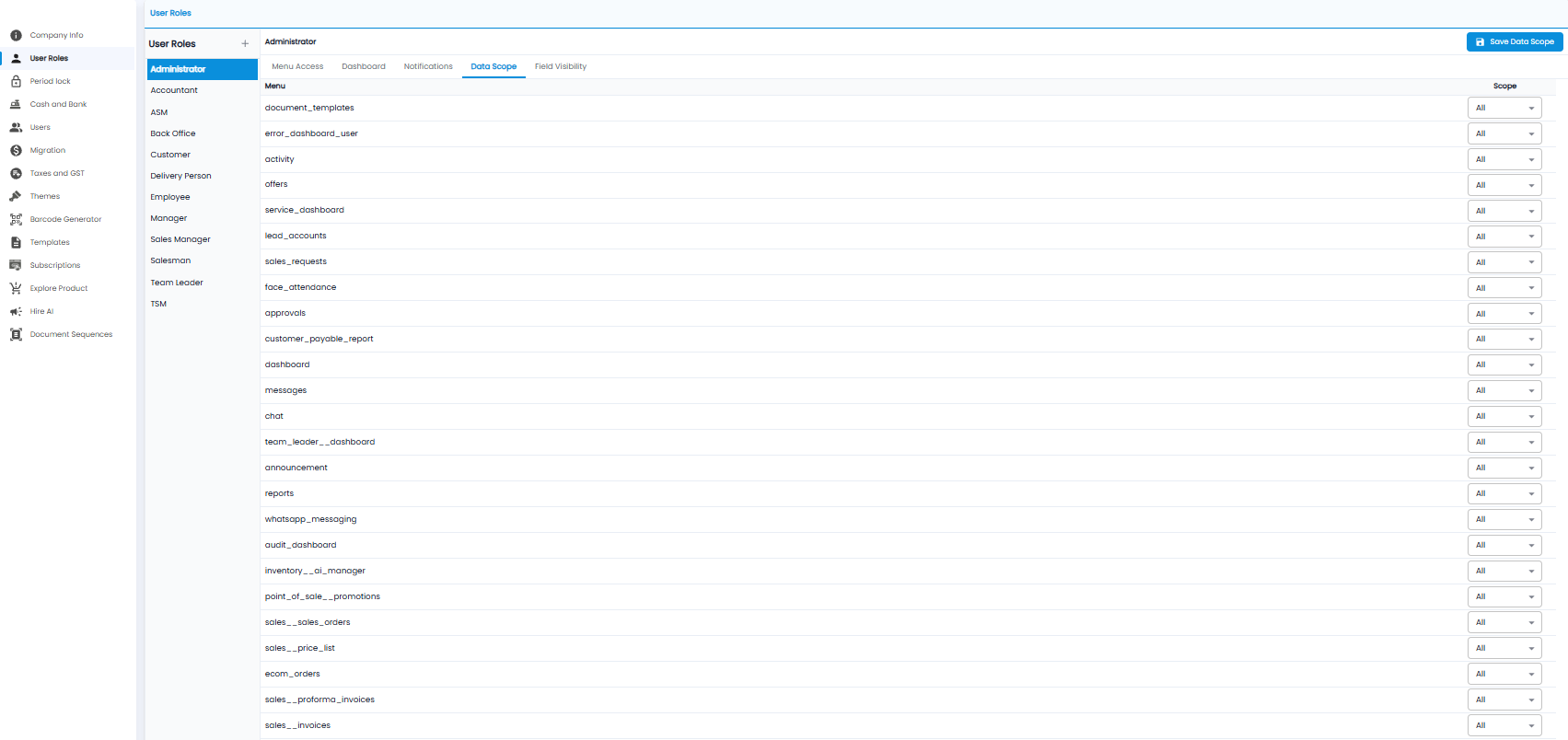Click the User Roles breadcrumb heading

click(170, 13)
